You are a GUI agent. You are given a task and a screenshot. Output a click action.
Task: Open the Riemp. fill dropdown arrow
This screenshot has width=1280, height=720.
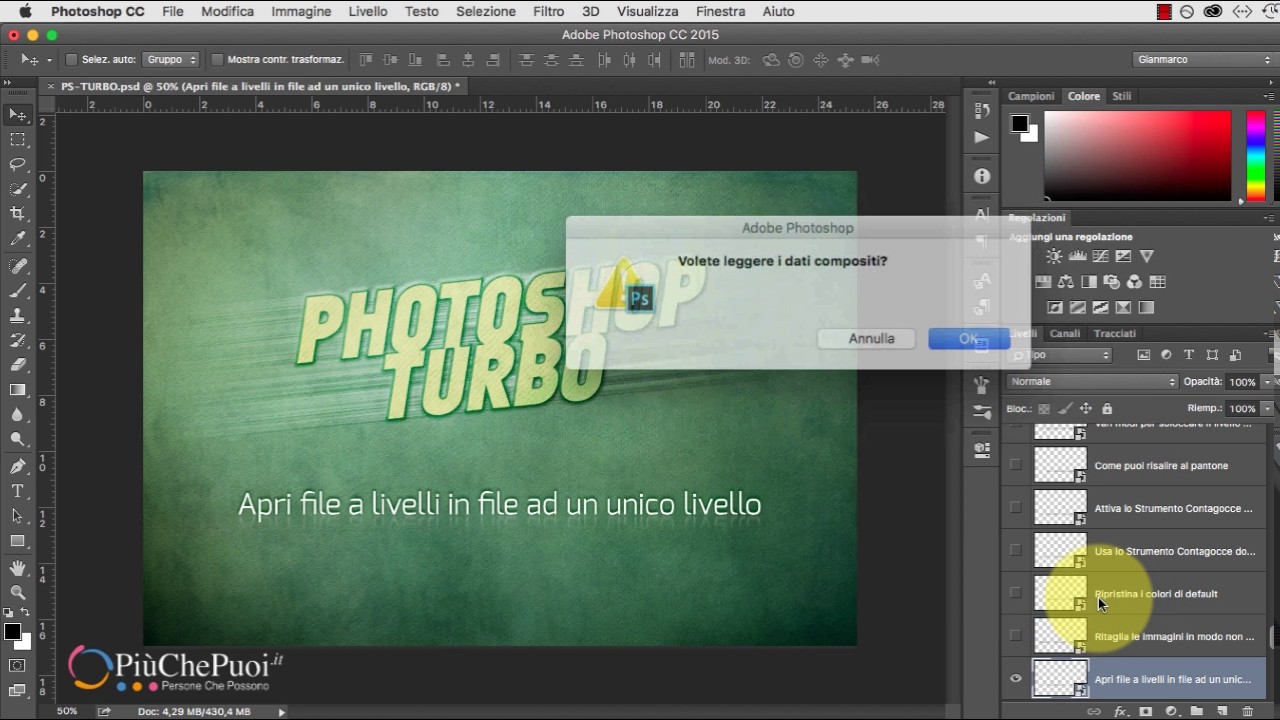[x=1268, y=408]
